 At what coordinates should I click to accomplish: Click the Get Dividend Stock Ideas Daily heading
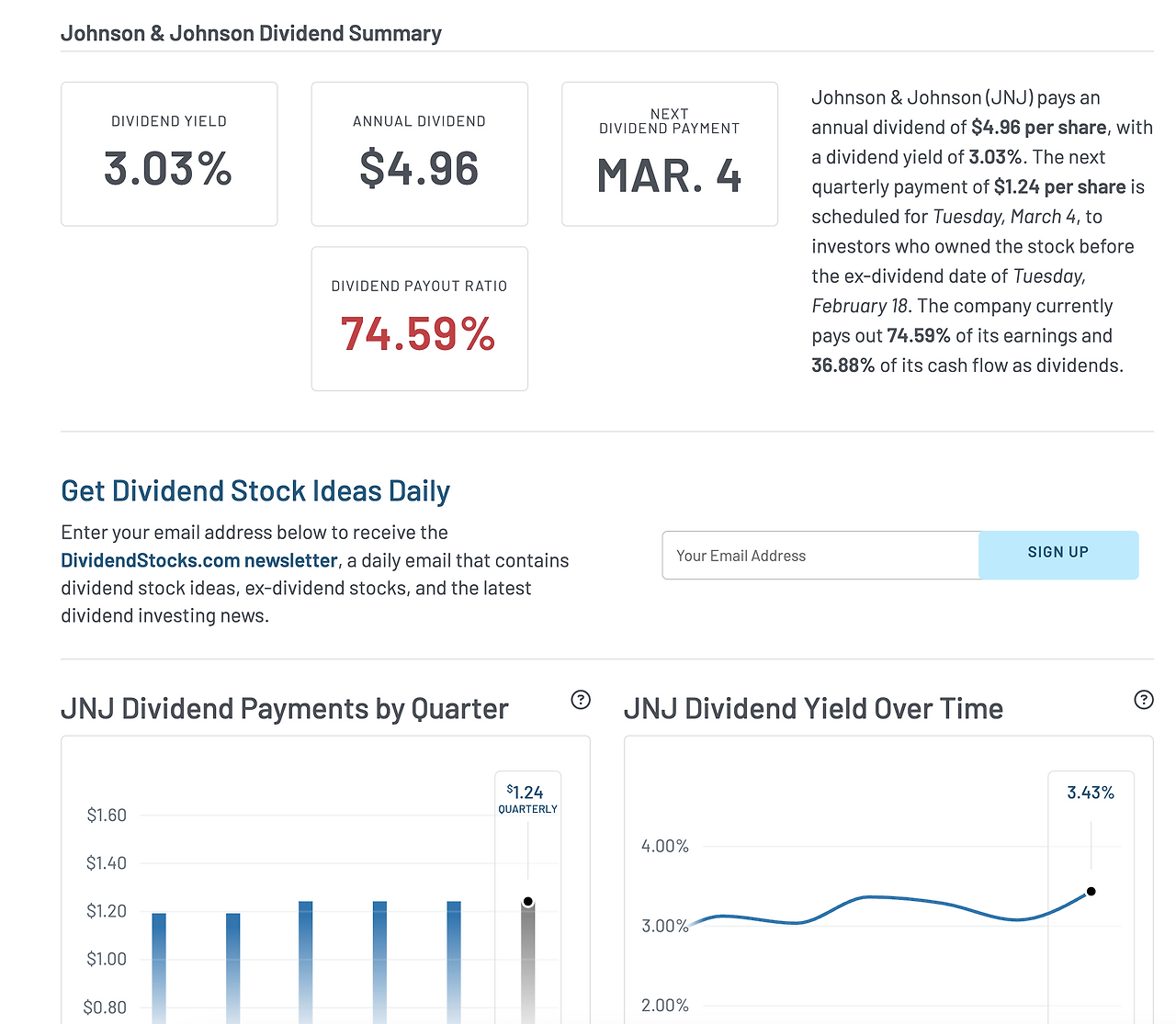tap(255, 491)
